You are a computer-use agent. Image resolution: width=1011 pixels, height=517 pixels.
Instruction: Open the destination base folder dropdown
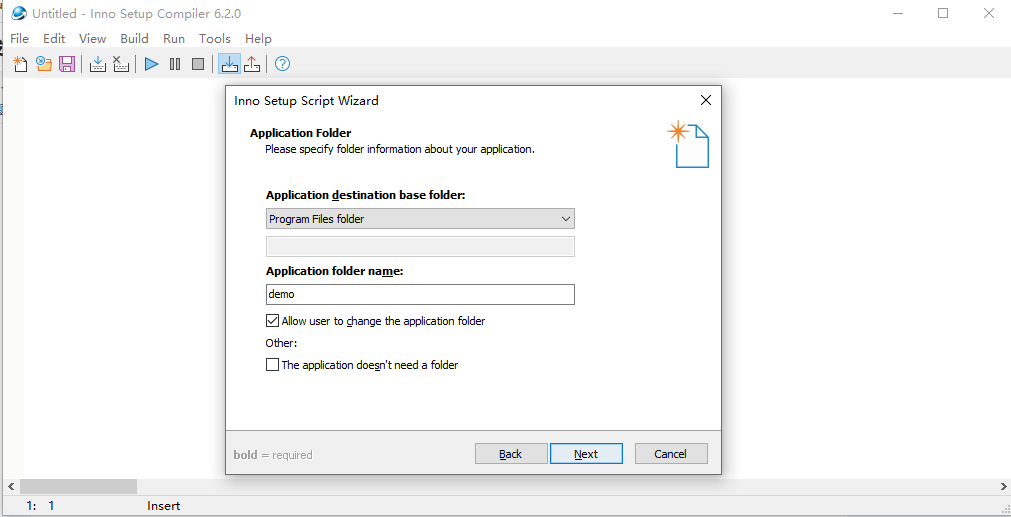pyautogui.click(x=420, y=219)
